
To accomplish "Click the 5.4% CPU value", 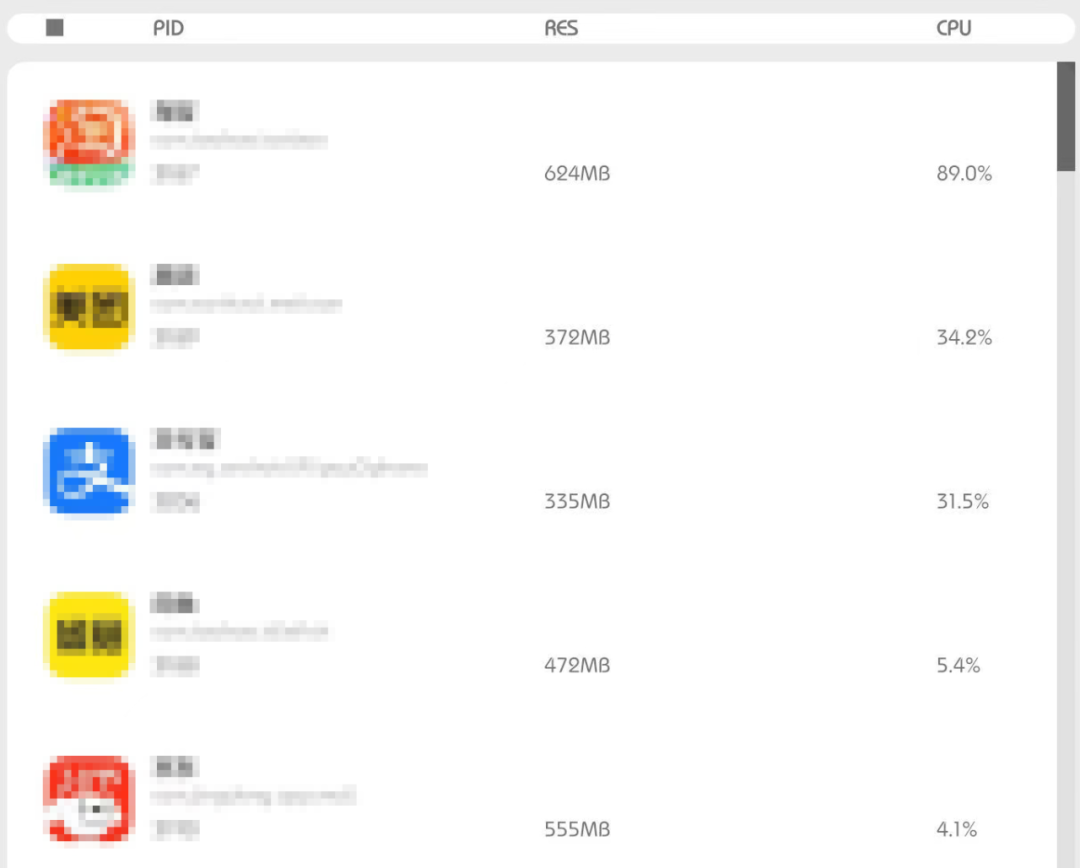I will pyautogui.click(x=958, y=665).
